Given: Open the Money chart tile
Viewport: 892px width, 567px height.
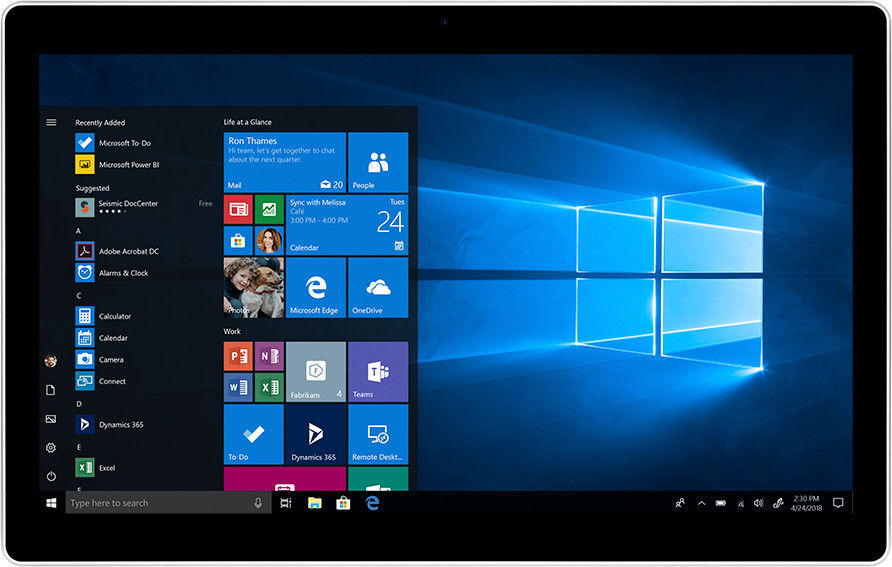Looking at the screenshot, I should tap(269, 209).
